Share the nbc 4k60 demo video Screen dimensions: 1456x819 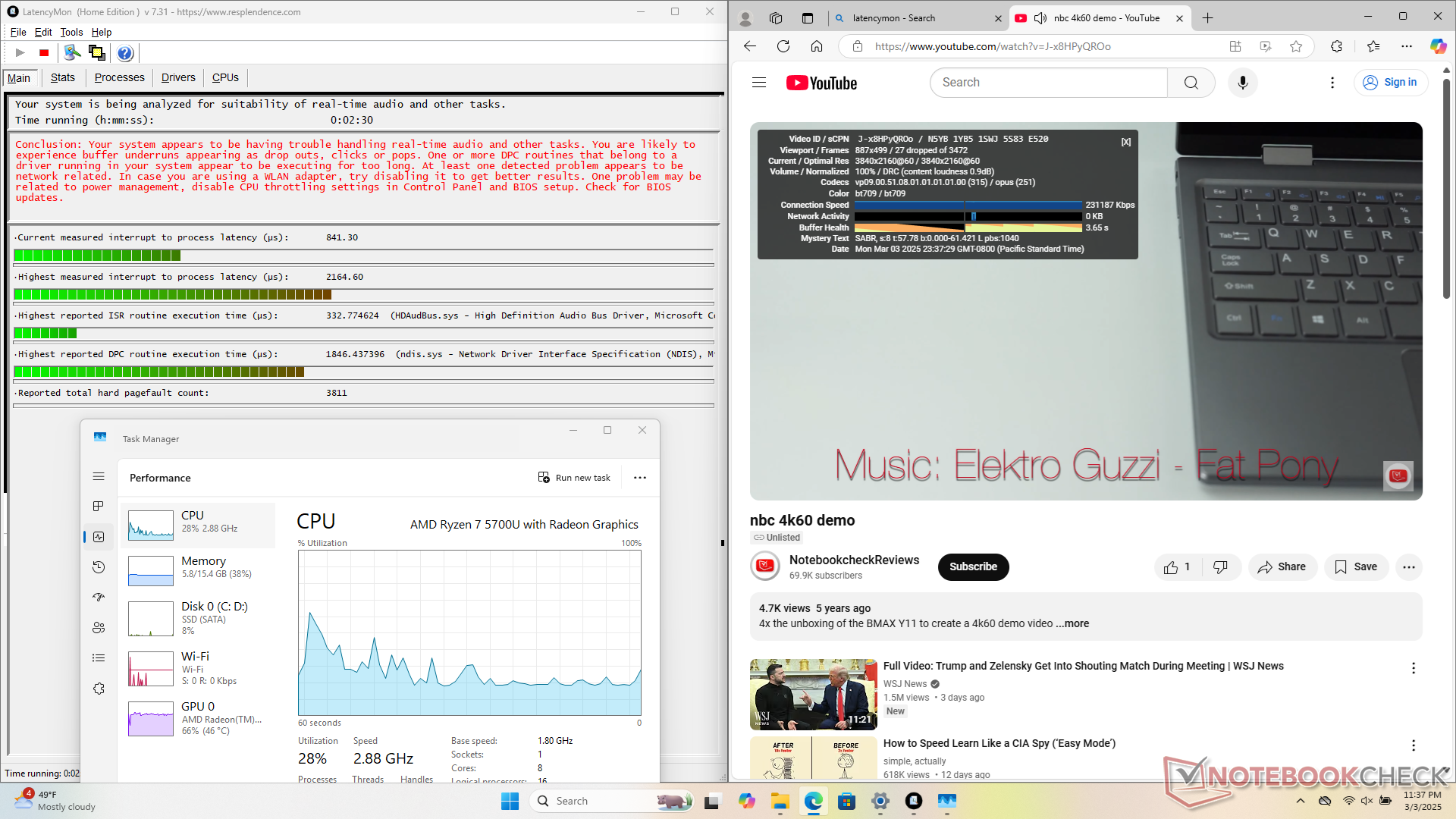click(1282, 567)
